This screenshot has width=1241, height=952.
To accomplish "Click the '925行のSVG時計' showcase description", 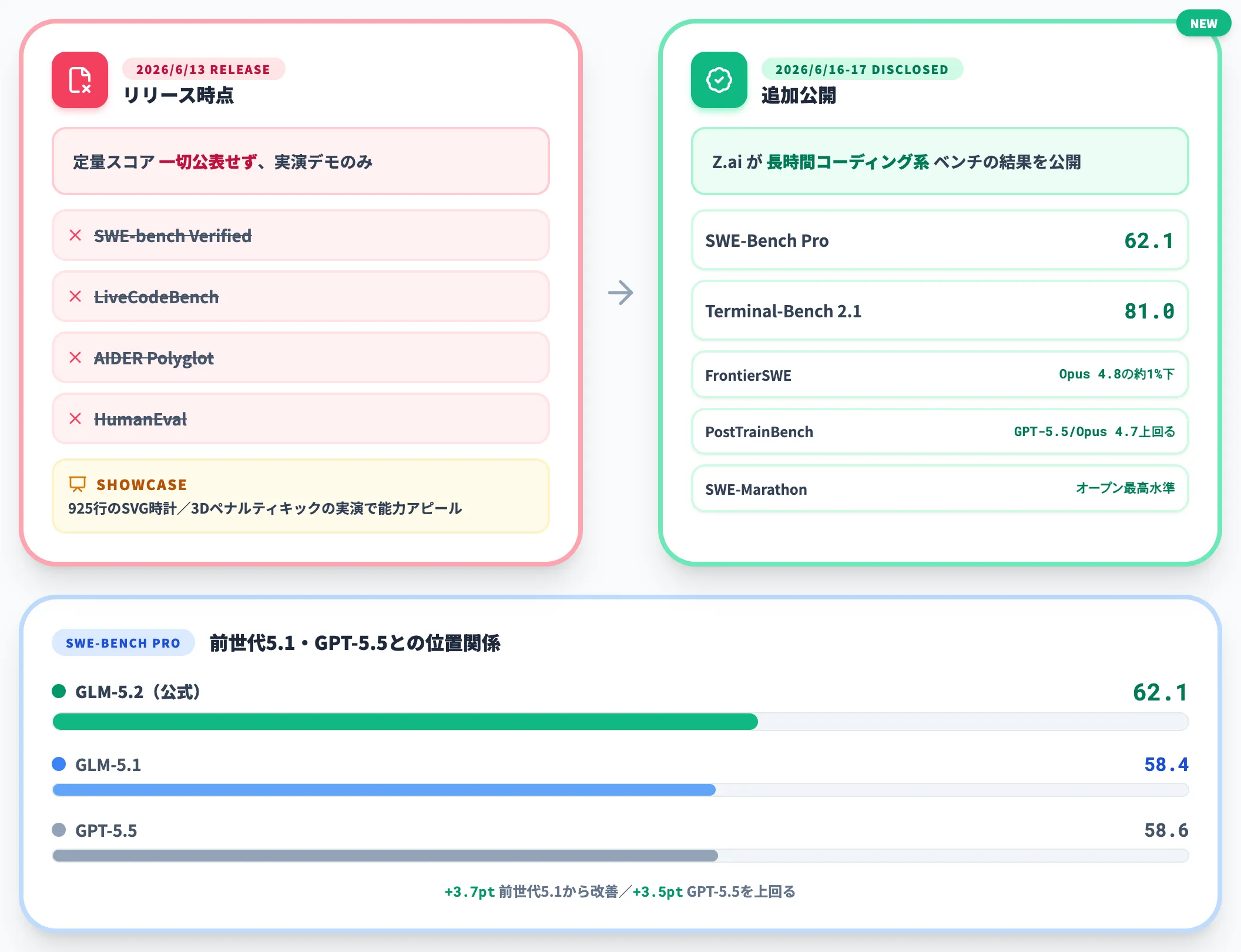I will tap(265, 508).
